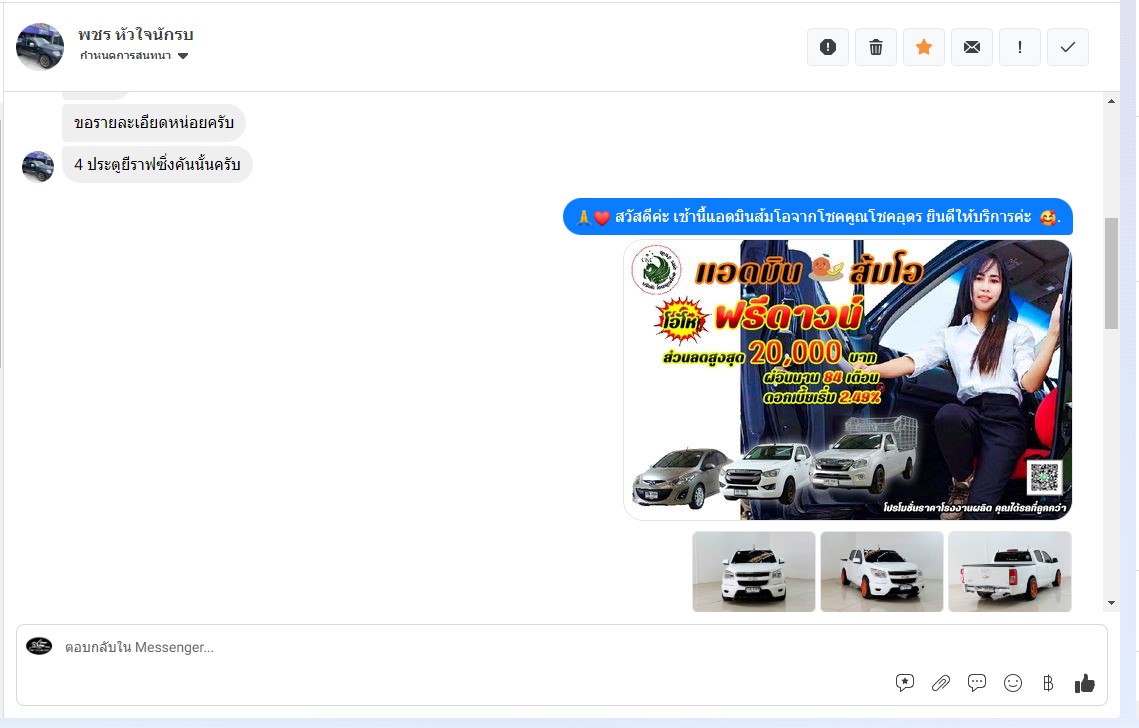
Task: Select message ขอรายละเอียดหน่อยครับ
Action: [154, 123]
